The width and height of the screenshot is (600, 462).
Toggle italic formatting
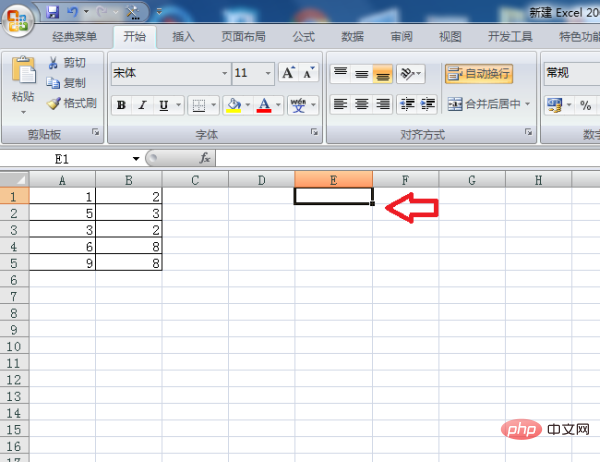pyautogui.click(x=142, y=105)
